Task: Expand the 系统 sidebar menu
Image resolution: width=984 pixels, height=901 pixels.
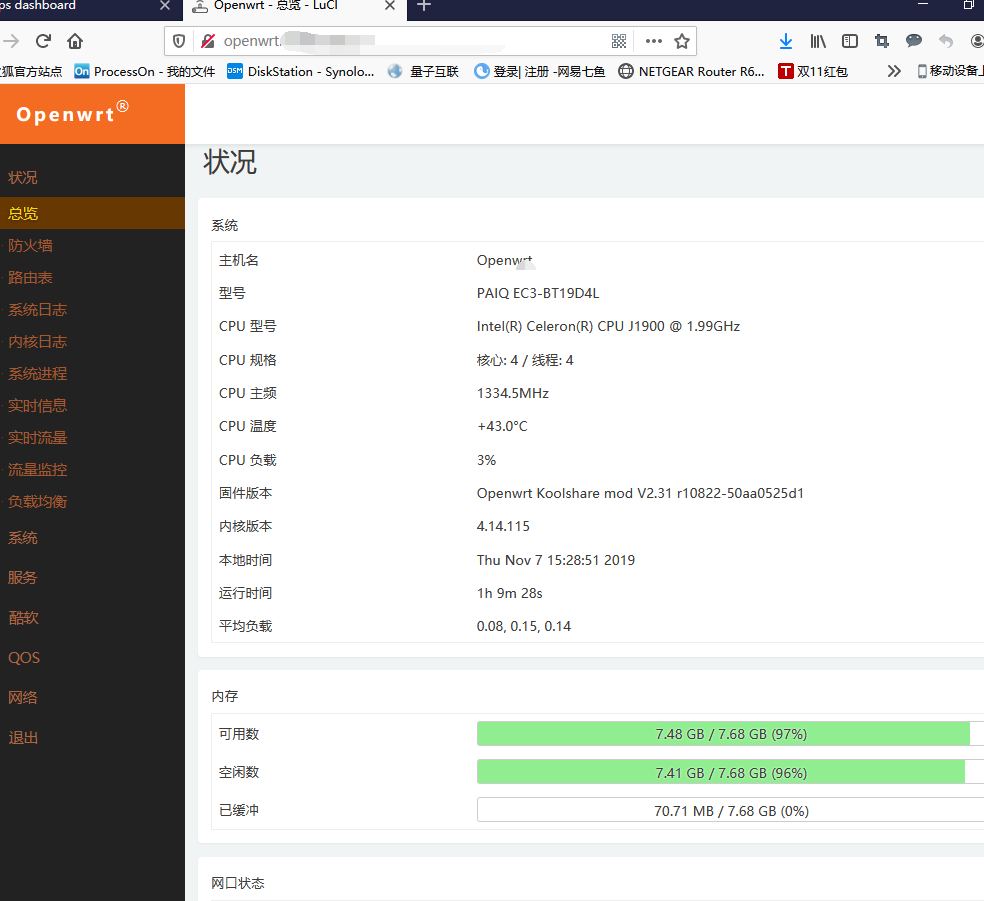Action: click(x=23, y=538)
